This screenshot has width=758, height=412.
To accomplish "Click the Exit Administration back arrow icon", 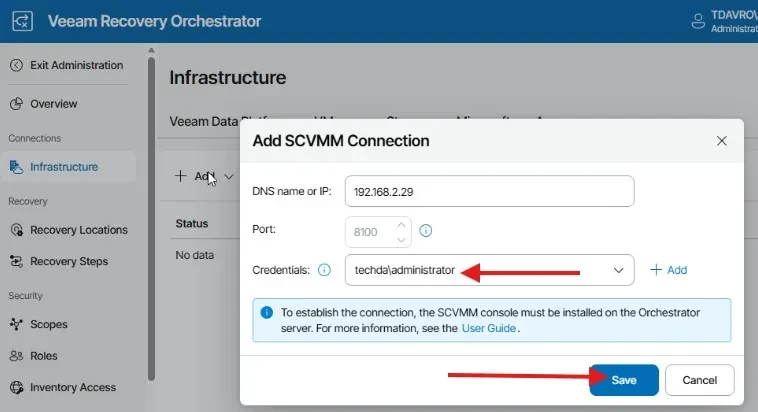I will [x=16, y=66].
